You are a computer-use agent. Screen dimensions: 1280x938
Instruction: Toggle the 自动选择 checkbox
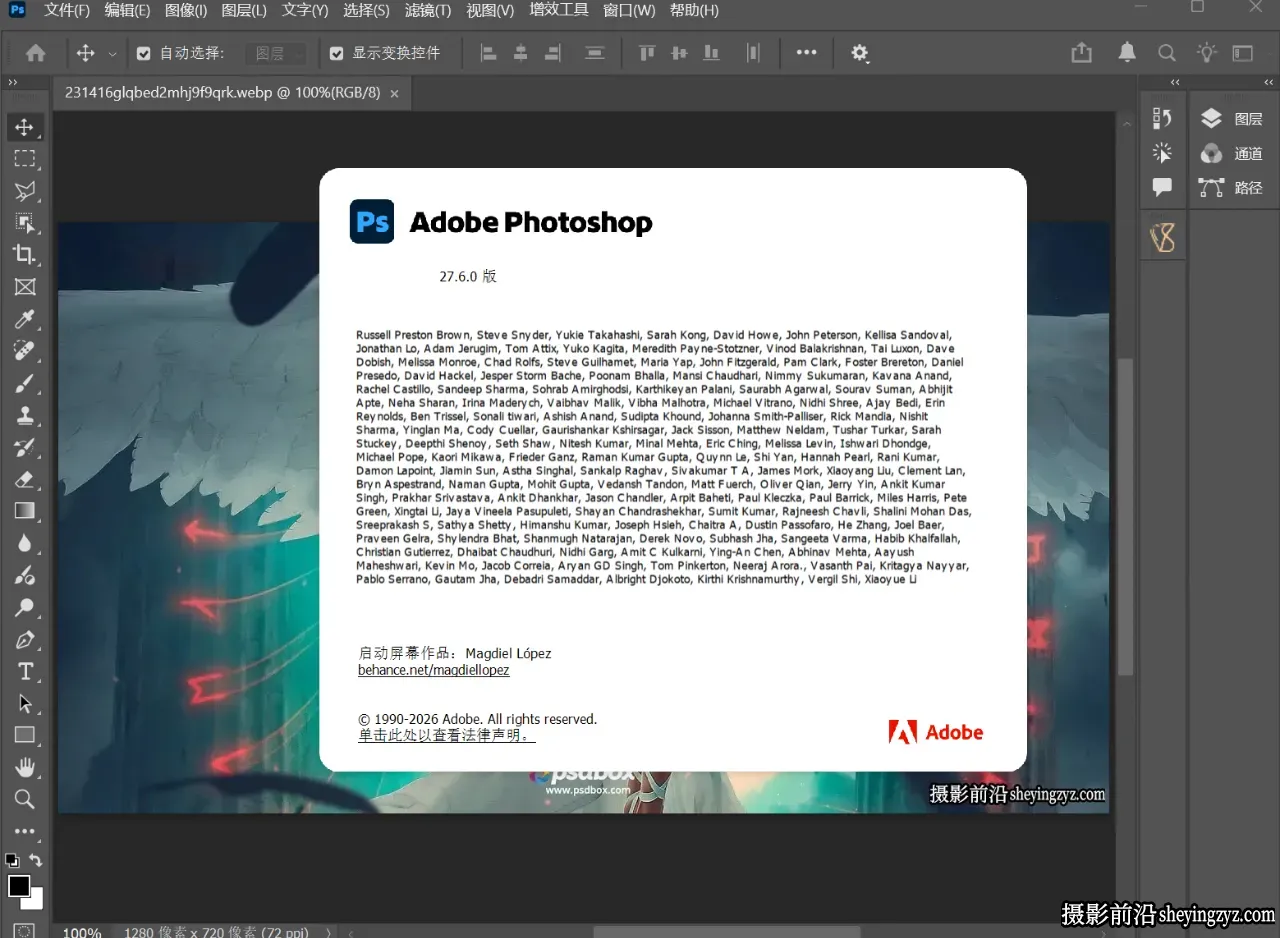143,53
